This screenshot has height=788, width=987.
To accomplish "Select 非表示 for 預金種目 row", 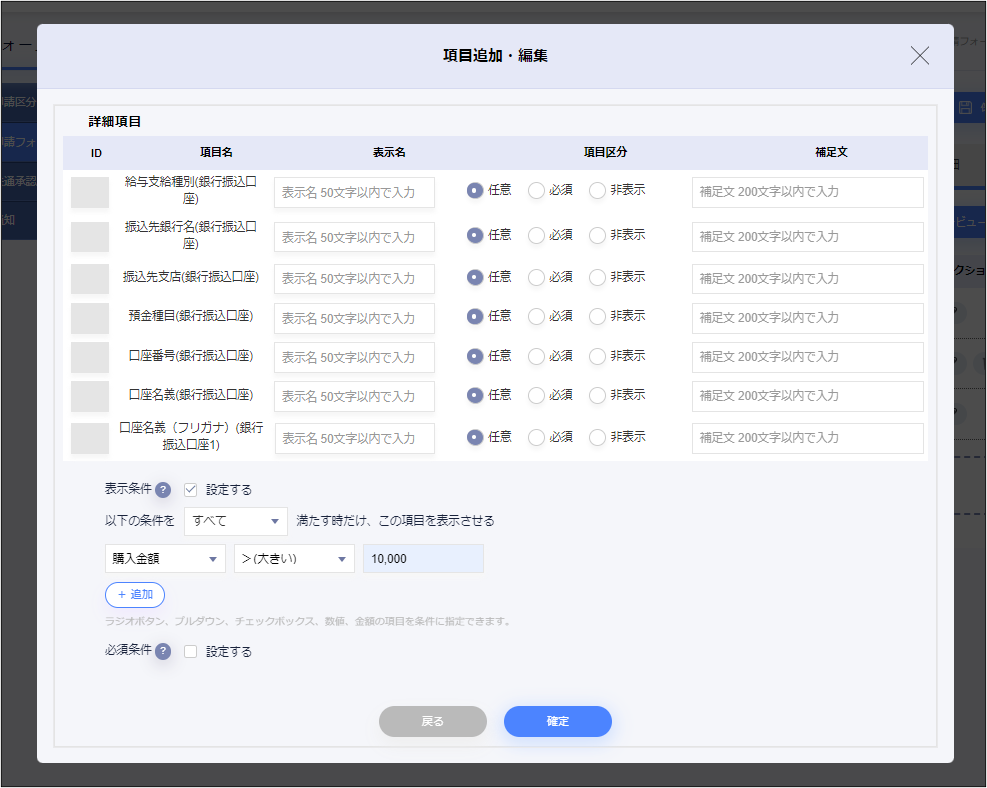I will click(x=597, y=317).
